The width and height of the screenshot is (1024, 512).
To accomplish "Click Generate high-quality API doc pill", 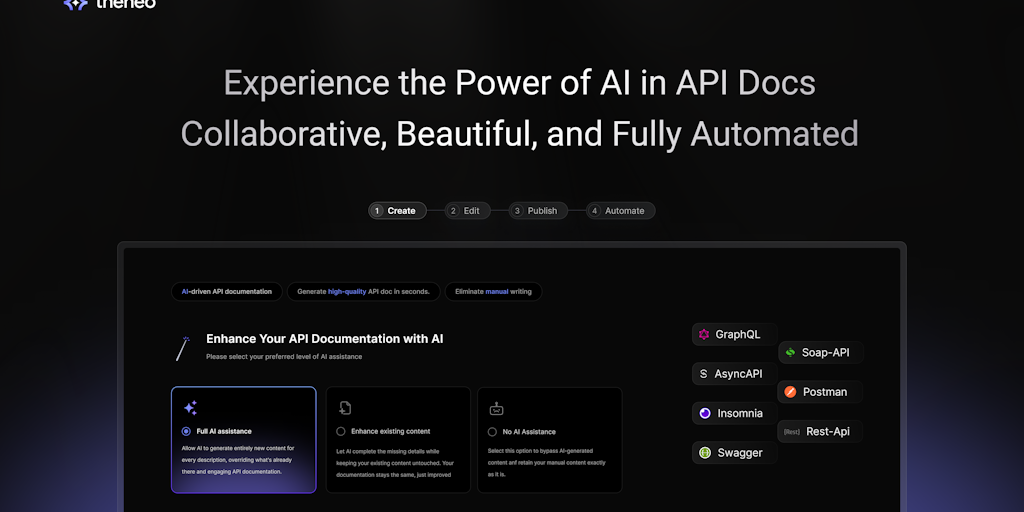I will click(364, 291).
